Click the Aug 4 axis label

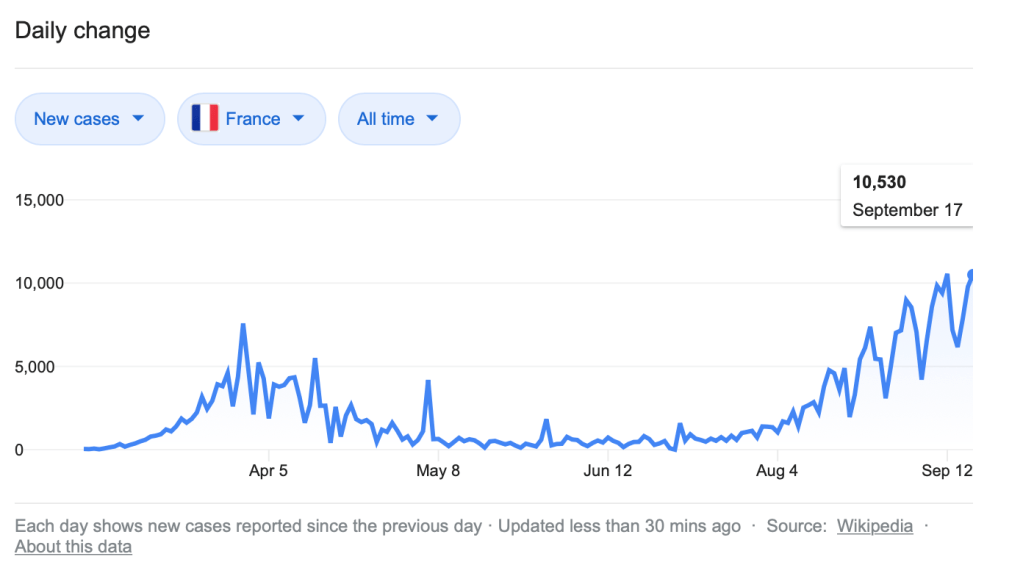(777, 470)
